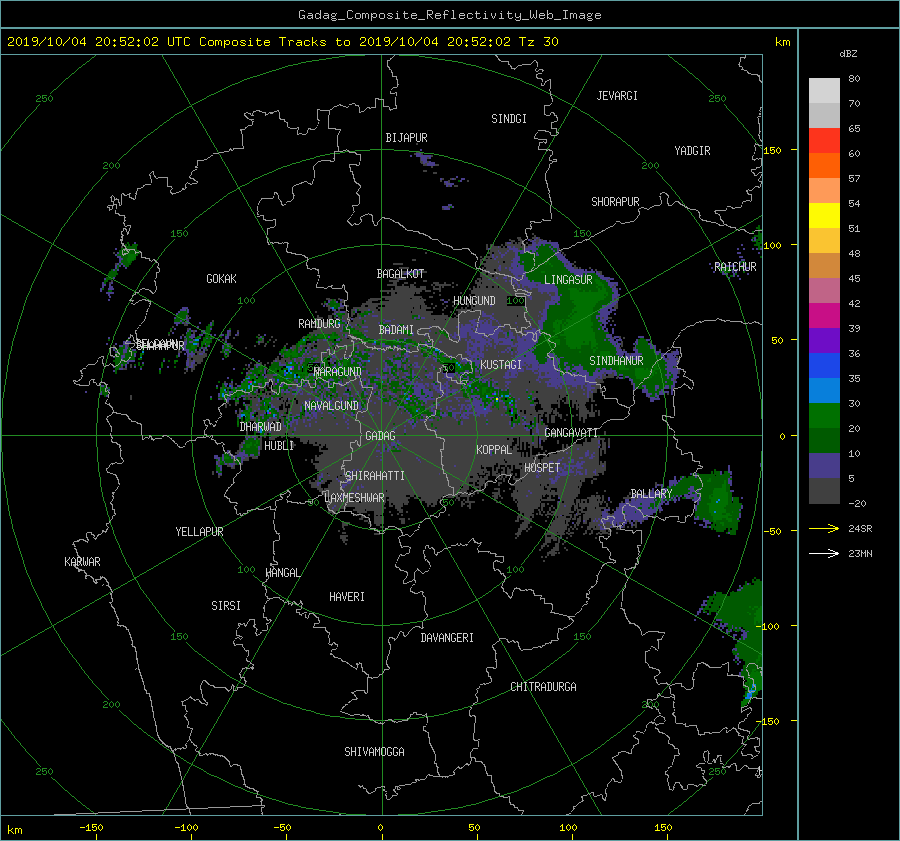Click the magenta 42 dBZ legend swatch
Image resolution: width=900 pixels, height=841 pixels.
click(x=824, y=315)
